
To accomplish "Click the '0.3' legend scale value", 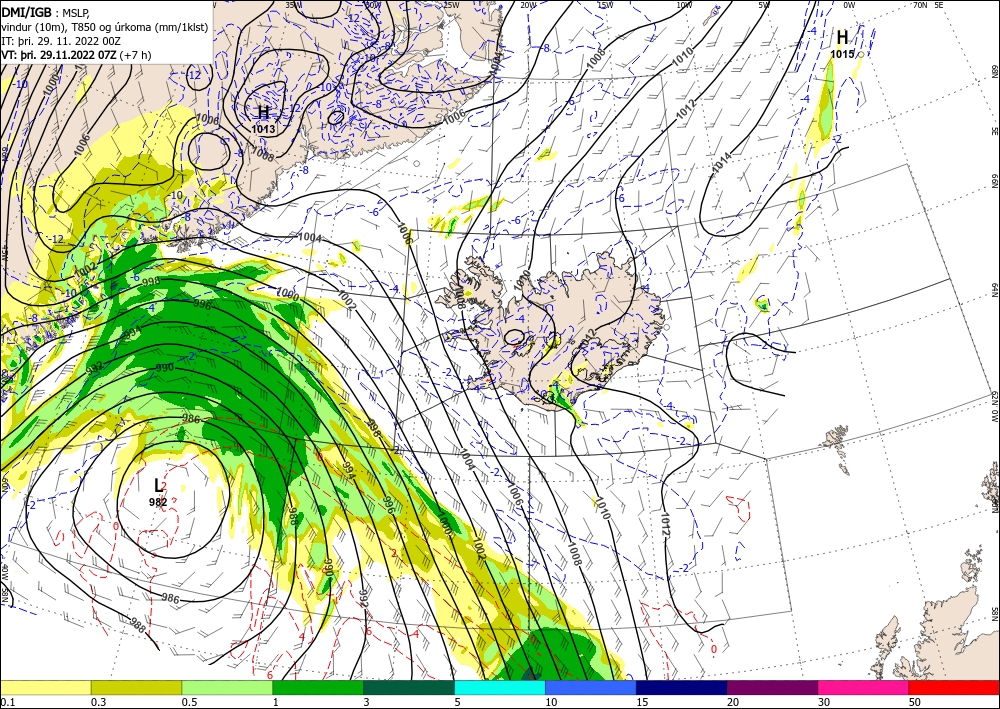I will [98, 702].
